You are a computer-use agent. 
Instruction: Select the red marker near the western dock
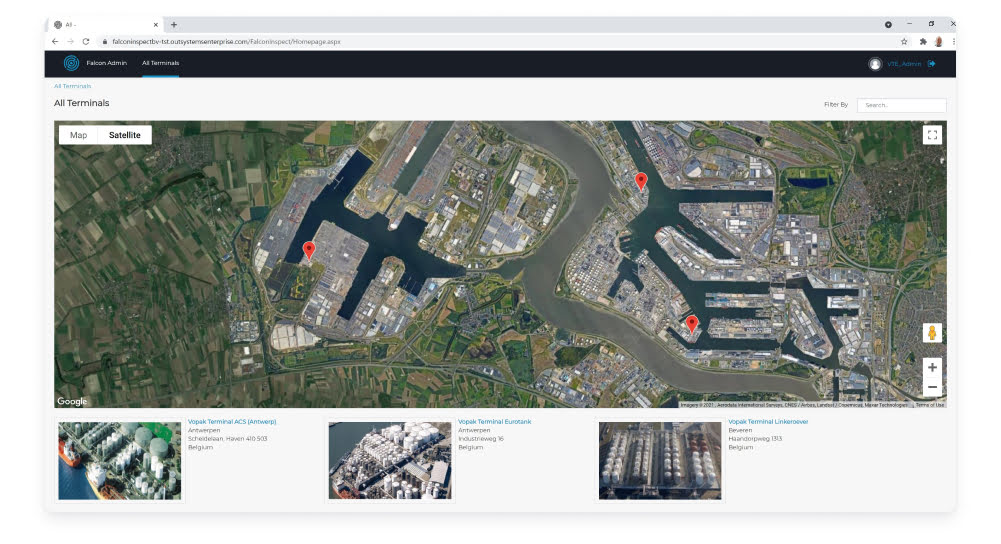point(309,250)
